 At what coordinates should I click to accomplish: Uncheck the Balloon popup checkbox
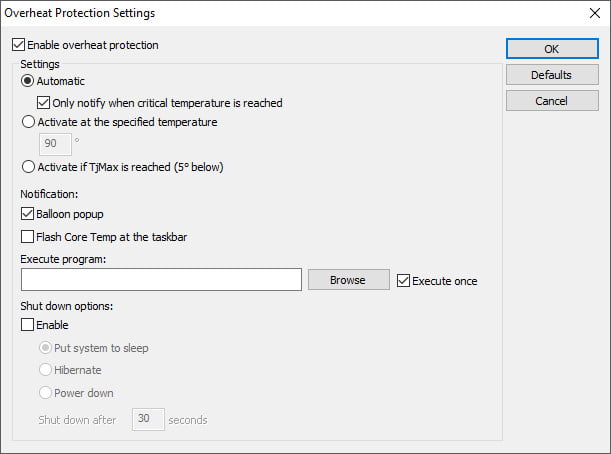pos(27,214)
